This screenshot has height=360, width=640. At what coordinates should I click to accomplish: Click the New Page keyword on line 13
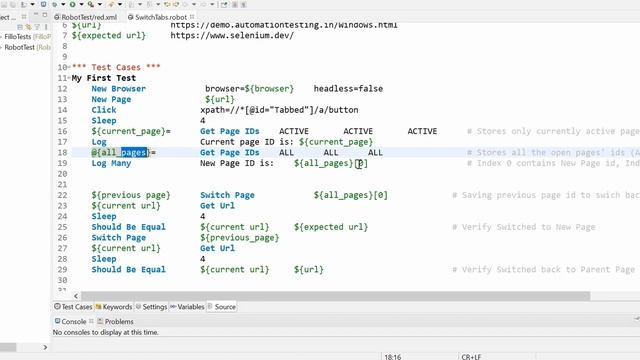[x=111, y=99]
